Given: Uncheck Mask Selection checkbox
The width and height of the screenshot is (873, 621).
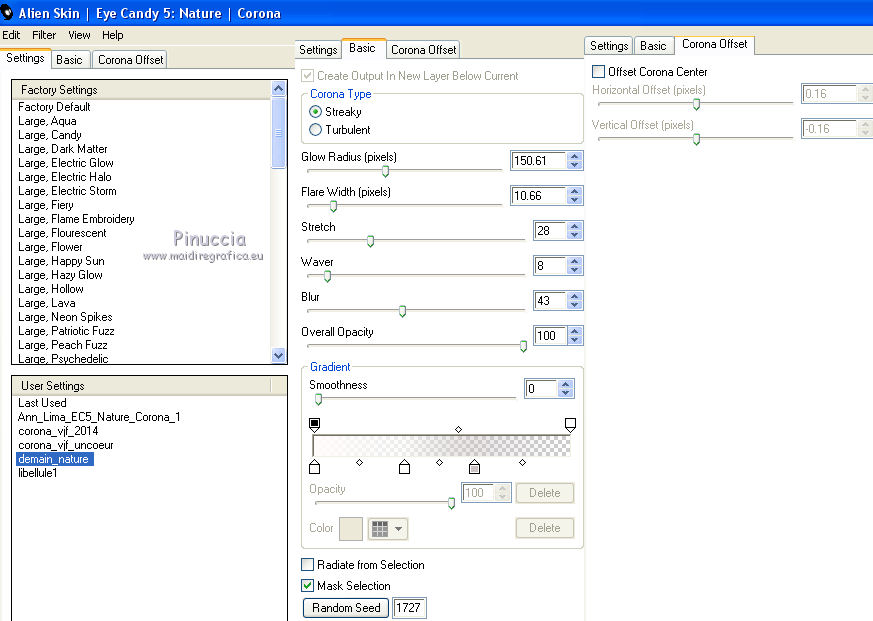Looking at the screenshot, I should pyautogui.click(x=307, y=585).
